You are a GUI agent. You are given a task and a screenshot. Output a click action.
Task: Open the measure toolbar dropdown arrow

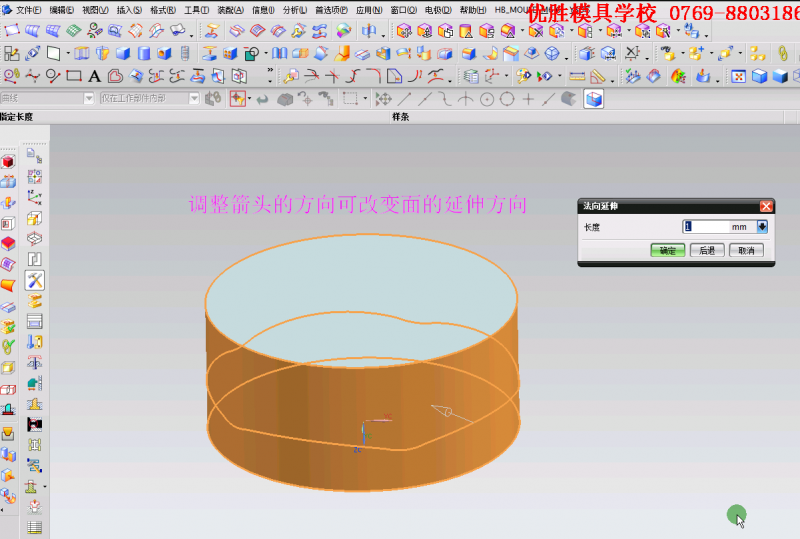point(612,80)
